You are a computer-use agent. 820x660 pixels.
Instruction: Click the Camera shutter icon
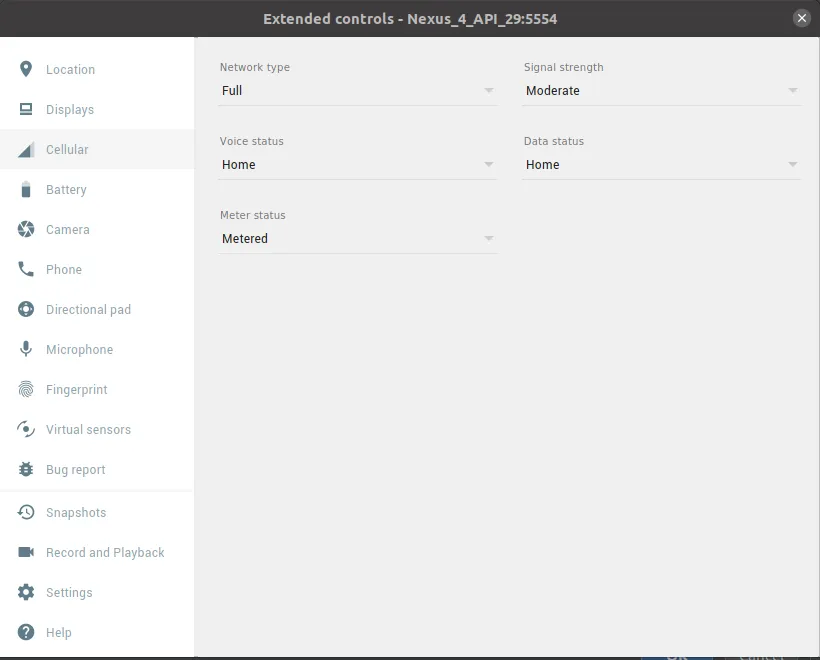pyautogui.click(x=26, y=229)
